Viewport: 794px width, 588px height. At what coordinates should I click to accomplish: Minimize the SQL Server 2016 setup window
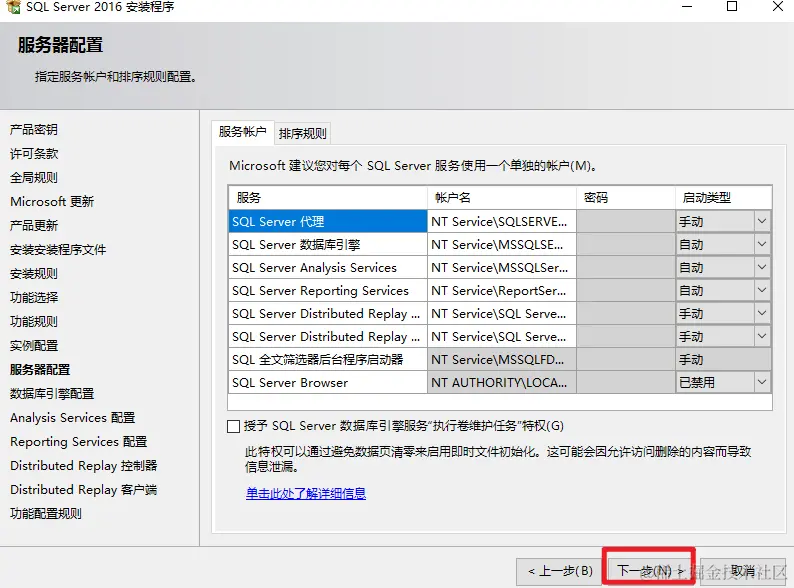687,7
